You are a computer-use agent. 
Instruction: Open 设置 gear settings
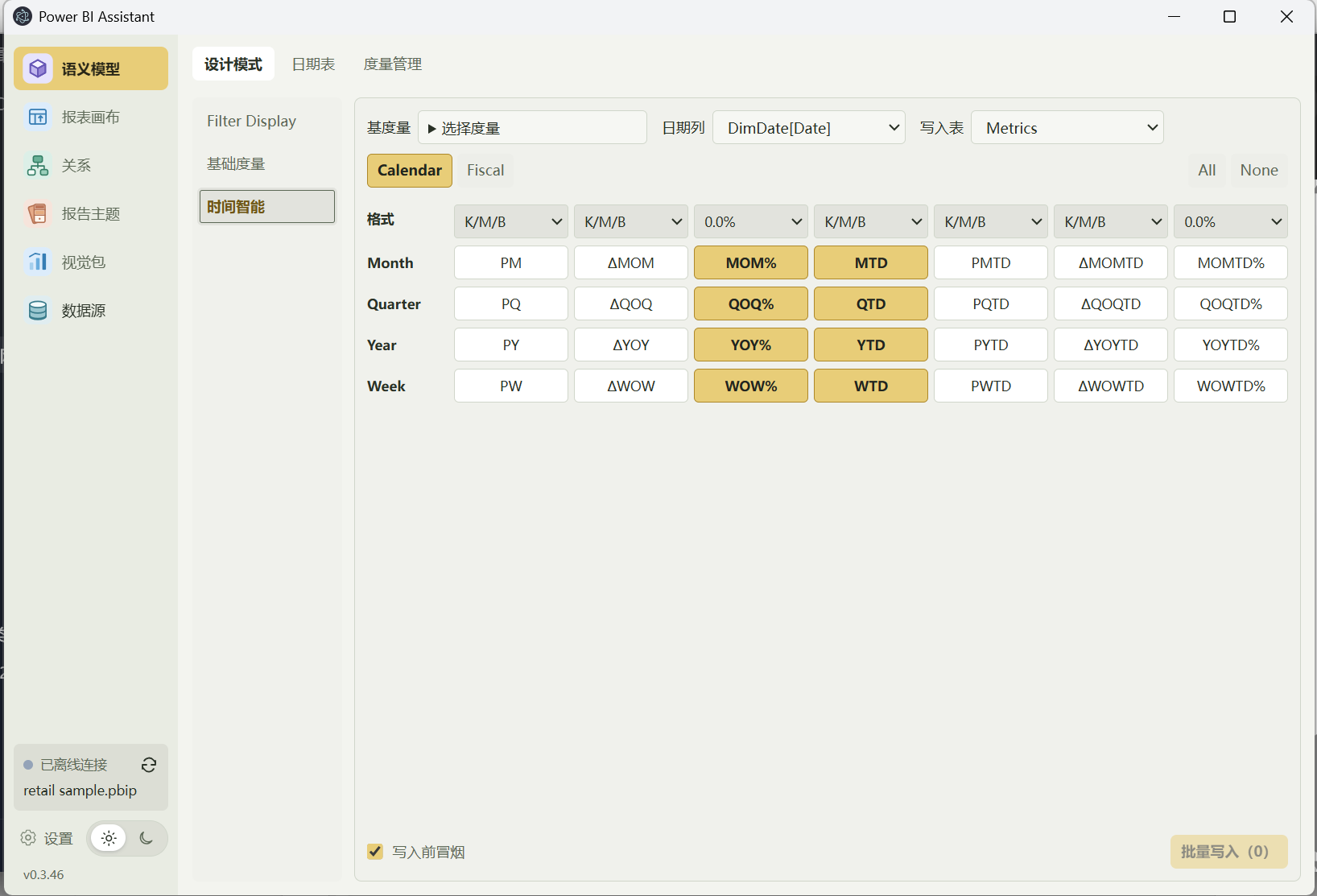[47, 838]
